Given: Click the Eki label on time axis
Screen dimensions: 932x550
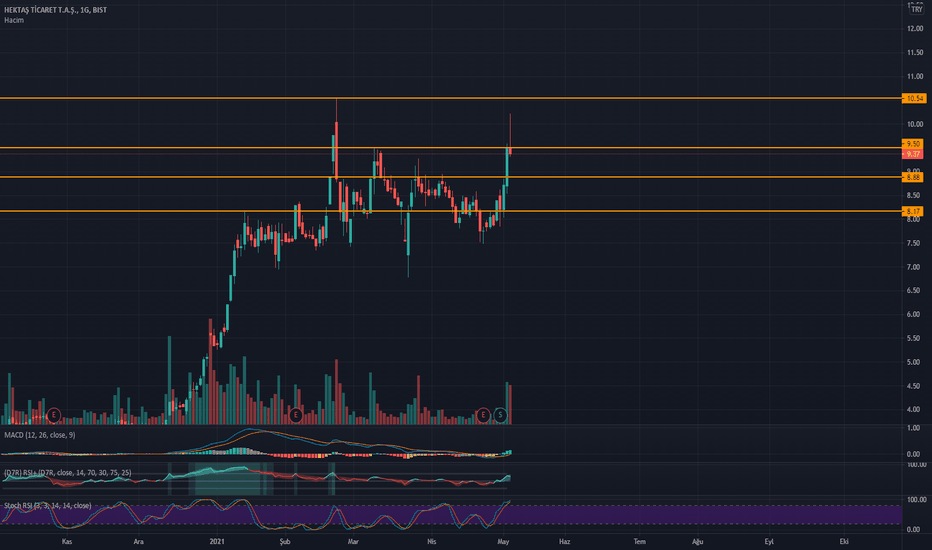Looking at the screenshot, I should pyautogui.click(x=843, y=542).
